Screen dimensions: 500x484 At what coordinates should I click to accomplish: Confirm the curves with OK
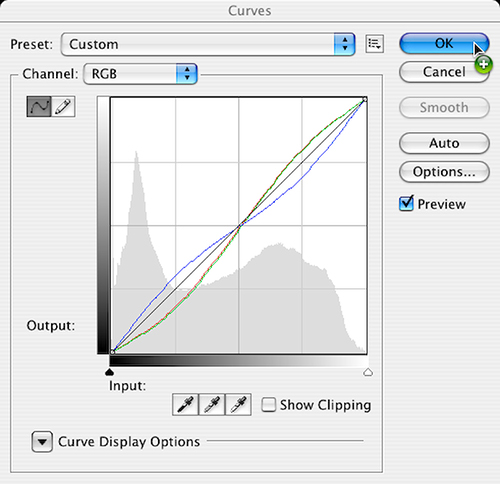[x=444, y=43]
